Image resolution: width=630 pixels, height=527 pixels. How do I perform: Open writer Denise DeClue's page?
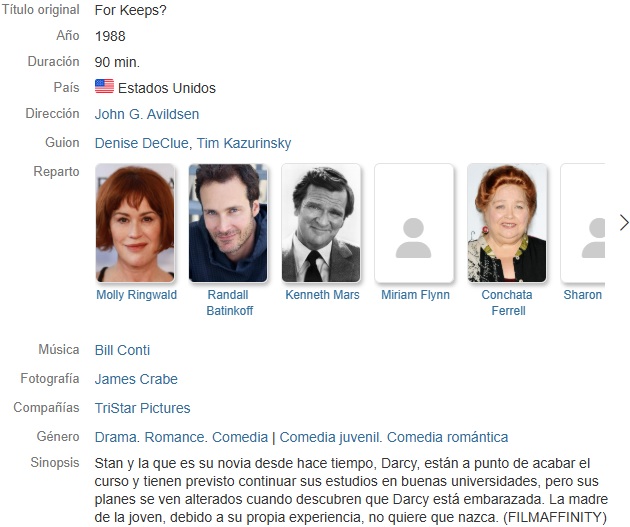click(141, 143)
